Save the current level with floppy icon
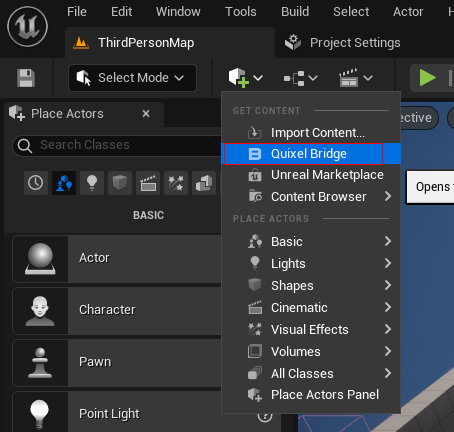 pyautogui.click(x=26, y=78)
